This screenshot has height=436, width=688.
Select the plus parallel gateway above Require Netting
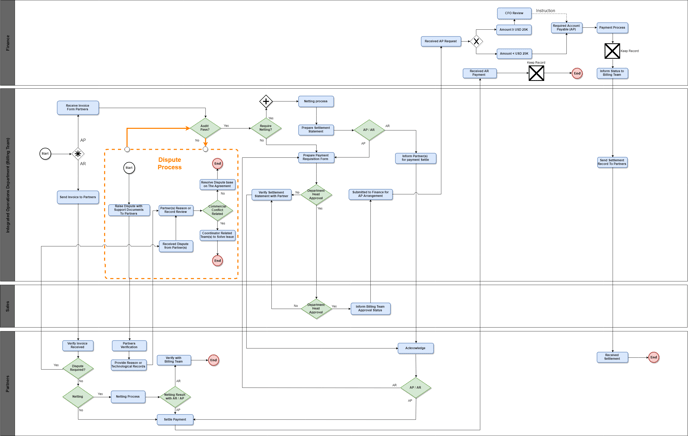point(266,101)
